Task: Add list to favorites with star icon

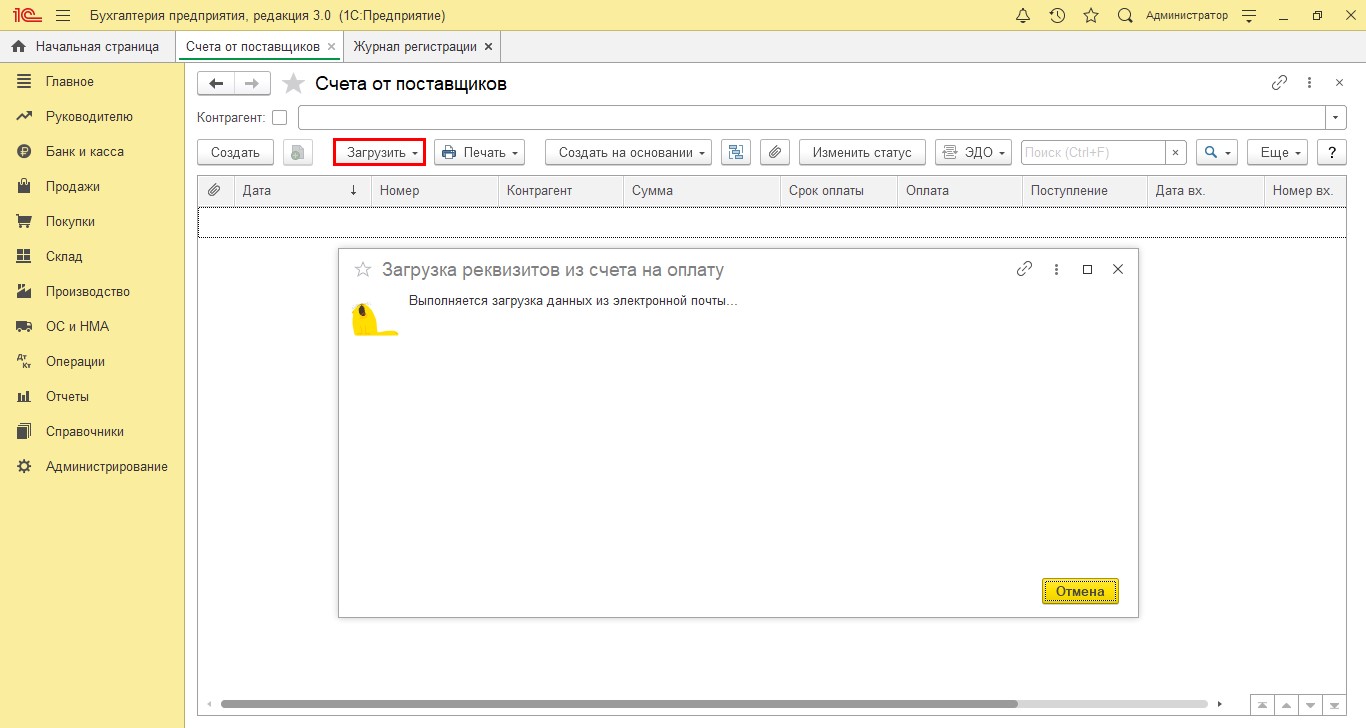Action: 293,84
